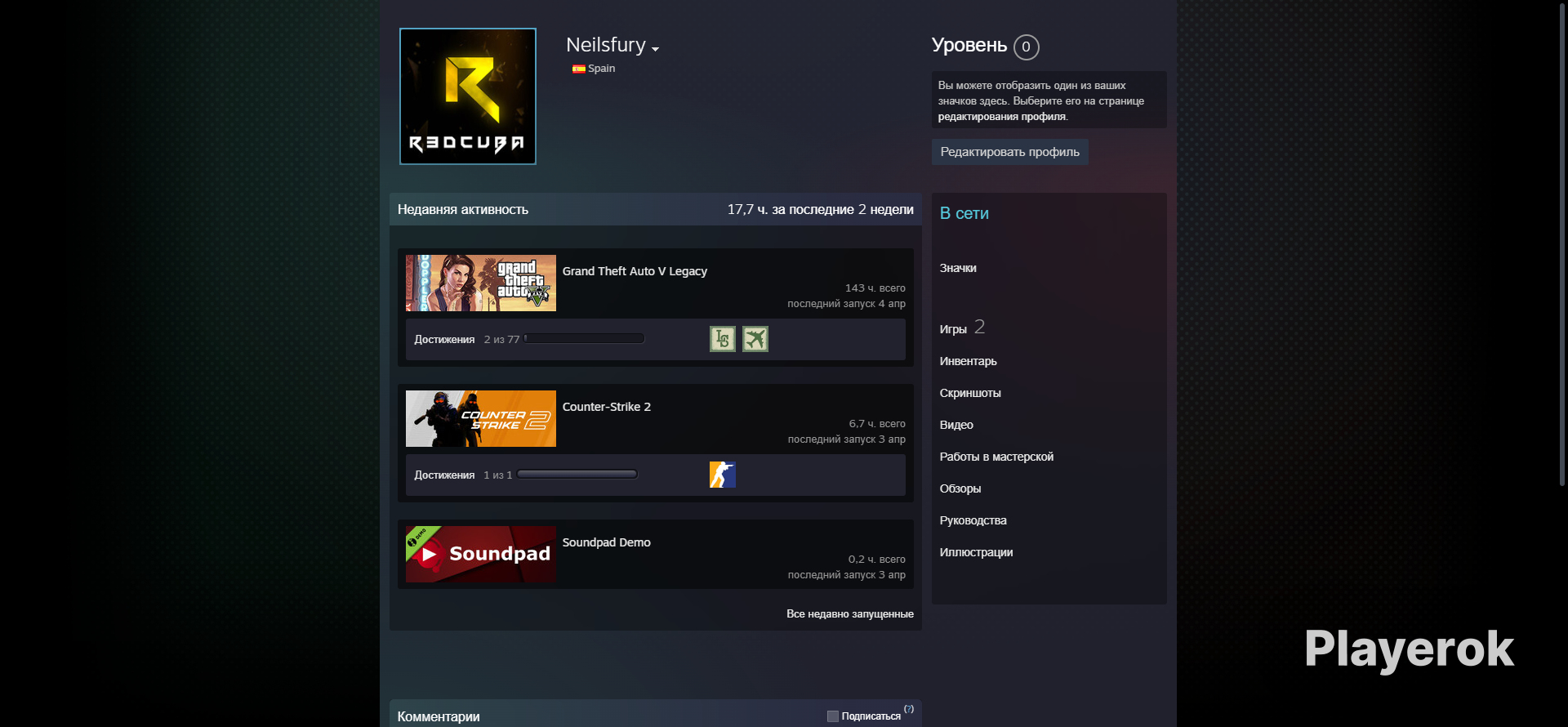Click the page vertical scrollbar
The image size is (1568, 727).
tap(1562, 245)
